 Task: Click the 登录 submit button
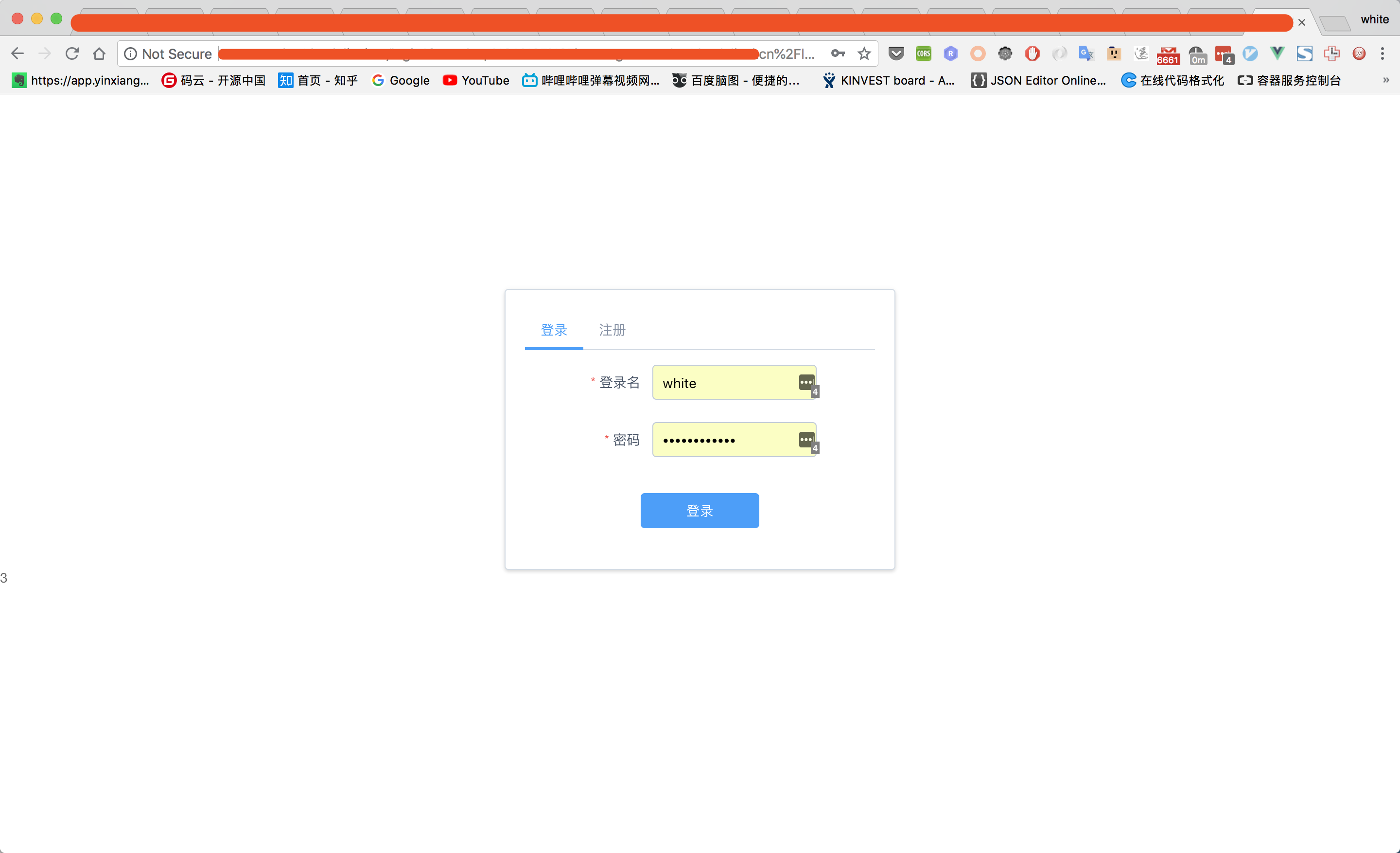click(700, 510)
